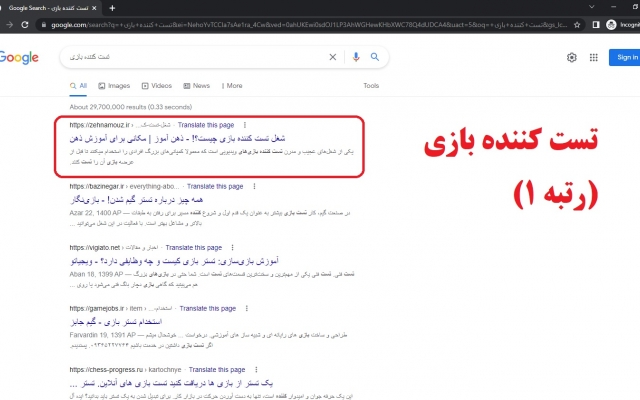Click the lock icon in address bar
The width and height of the screenshot is (640, 400).
pyautogui.click(x=44, y=25)
